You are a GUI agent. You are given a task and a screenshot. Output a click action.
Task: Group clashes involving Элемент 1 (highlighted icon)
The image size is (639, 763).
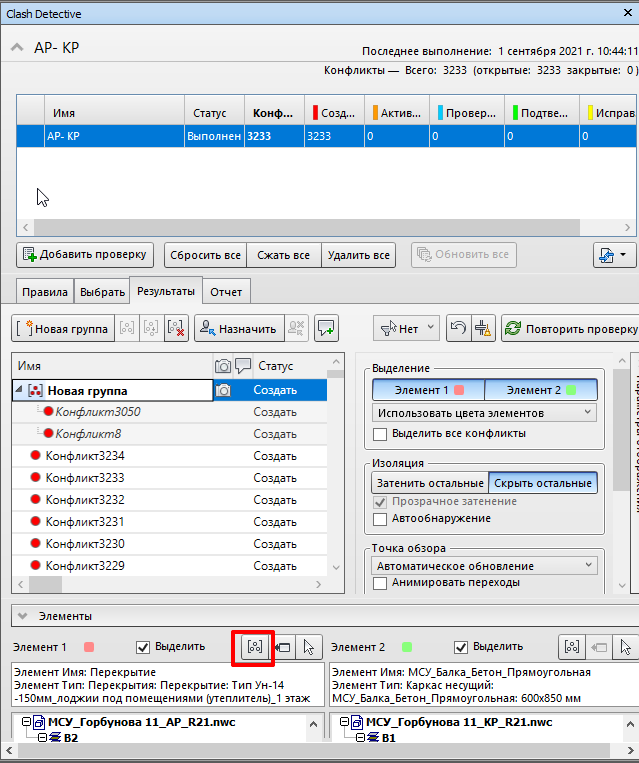253,647
